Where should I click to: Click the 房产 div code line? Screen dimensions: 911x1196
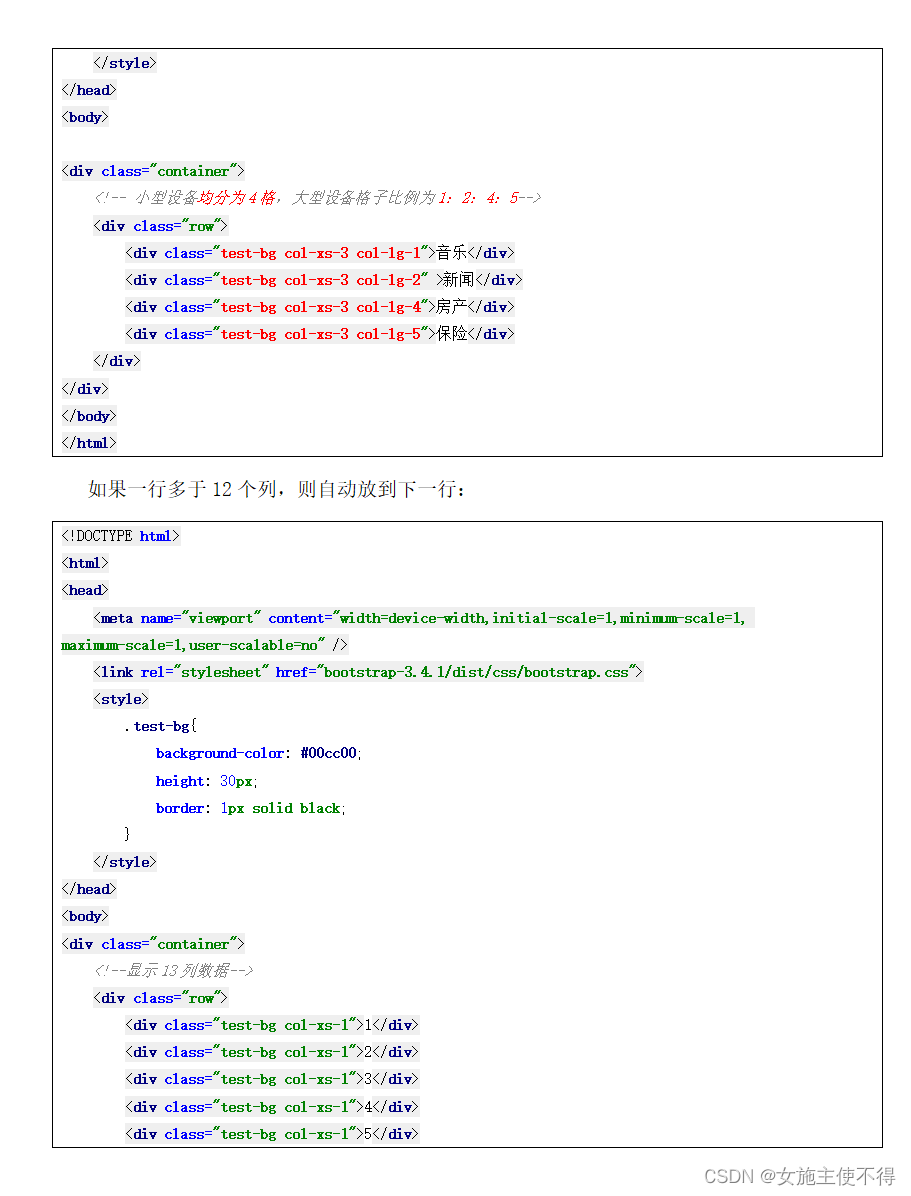click(x=318, y=307)
